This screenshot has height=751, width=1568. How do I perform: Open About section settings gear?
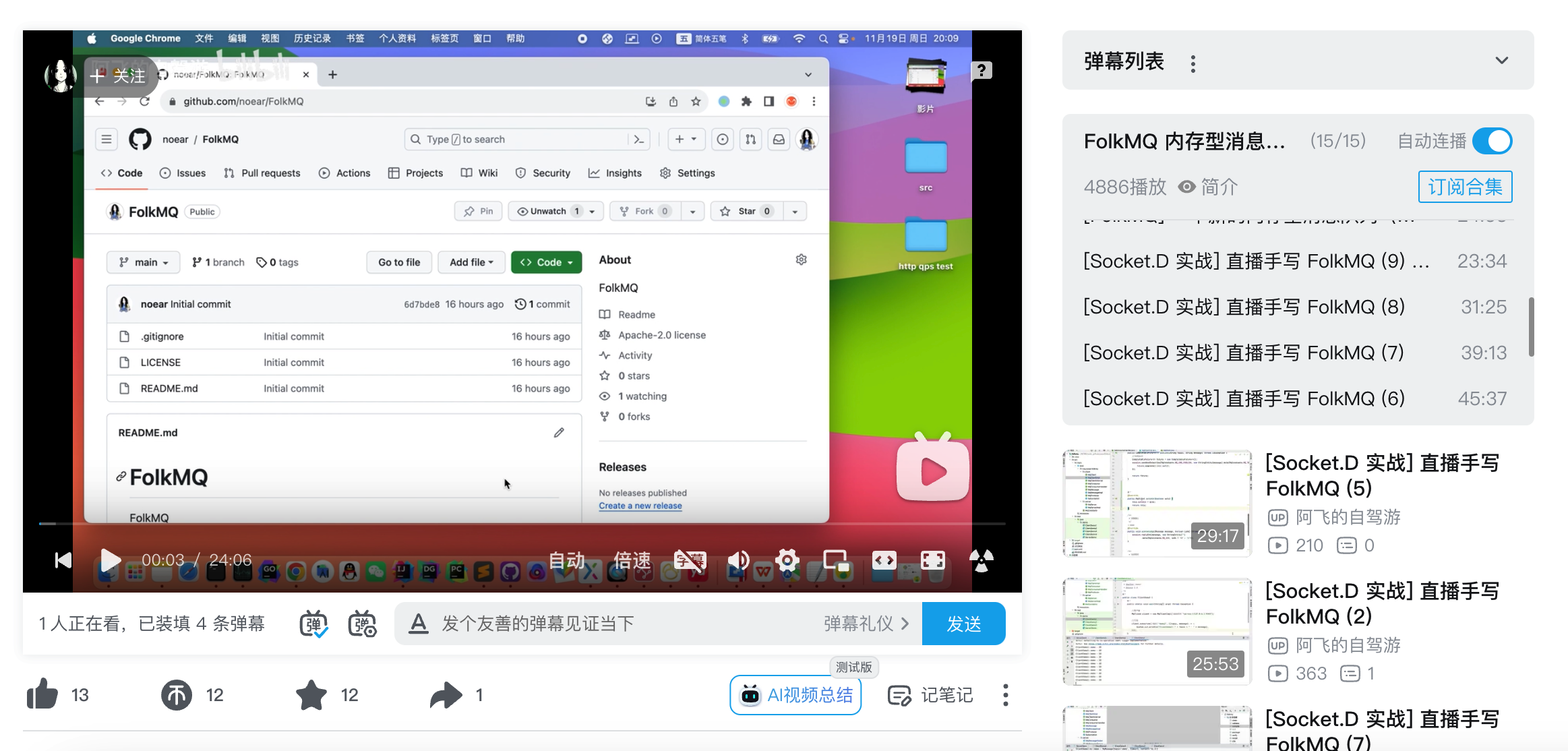801,260
